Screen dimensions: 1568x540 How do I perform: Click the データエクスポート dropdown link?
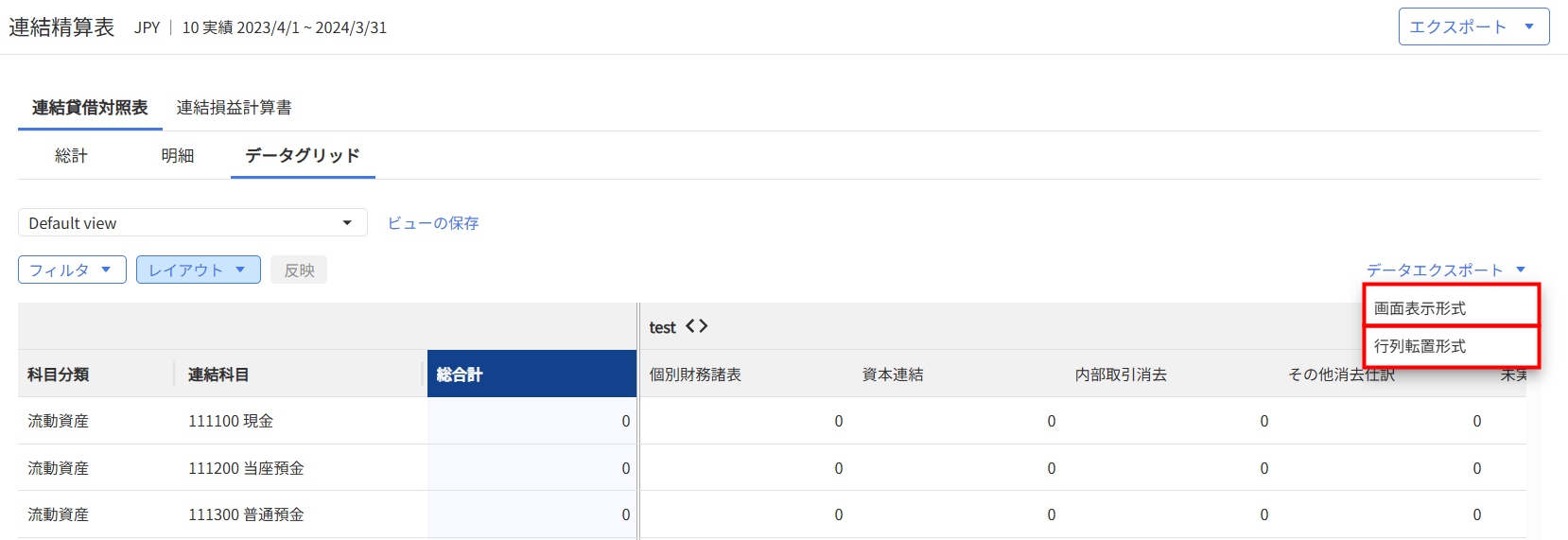1445,270
